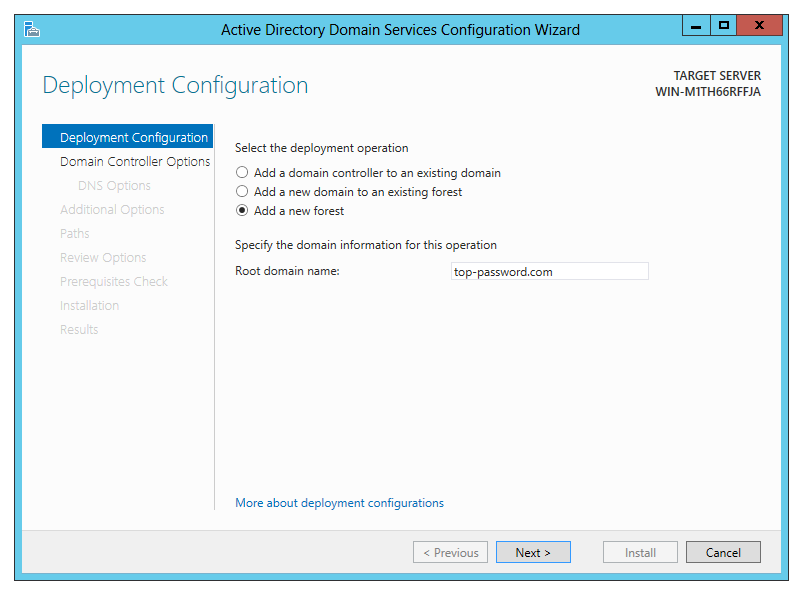Select Additional Options in the sidebar
Image resolution: width=810 pixels, height=594 pixels.
click(112, 210)
